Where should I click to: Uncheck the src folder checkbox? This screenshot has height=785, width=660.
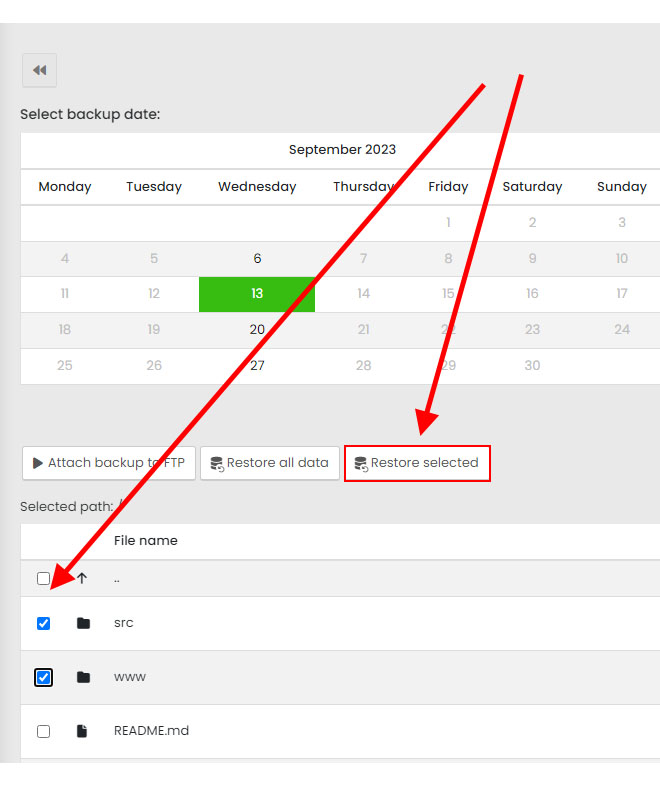click(x=43, y=623)
